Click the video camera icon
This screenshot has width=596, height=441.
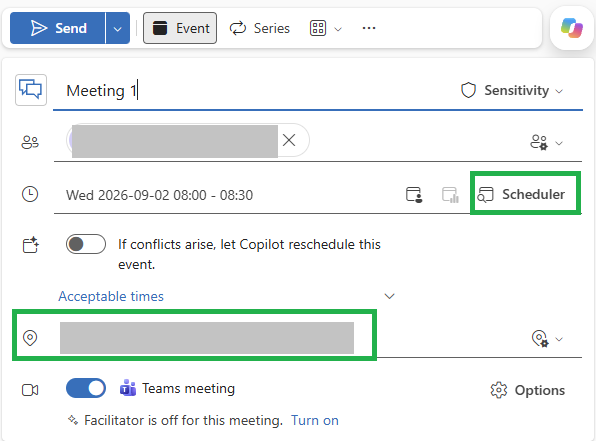(30, 390)
